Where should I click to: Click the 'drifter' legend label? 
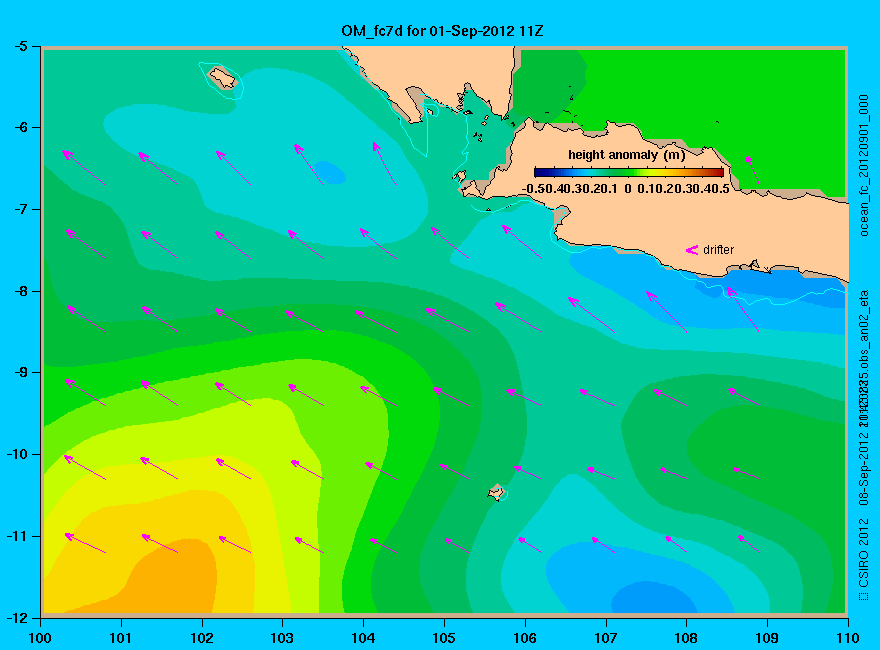718,250
